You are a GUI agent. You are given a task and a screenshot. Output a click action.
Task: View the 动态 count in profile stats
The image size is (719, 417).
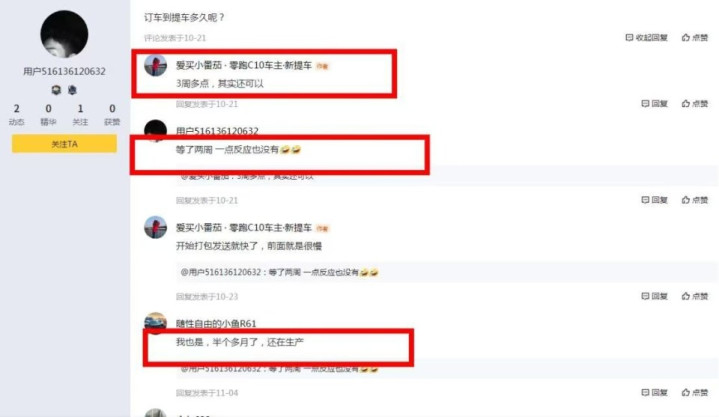(x=17, y=114)
